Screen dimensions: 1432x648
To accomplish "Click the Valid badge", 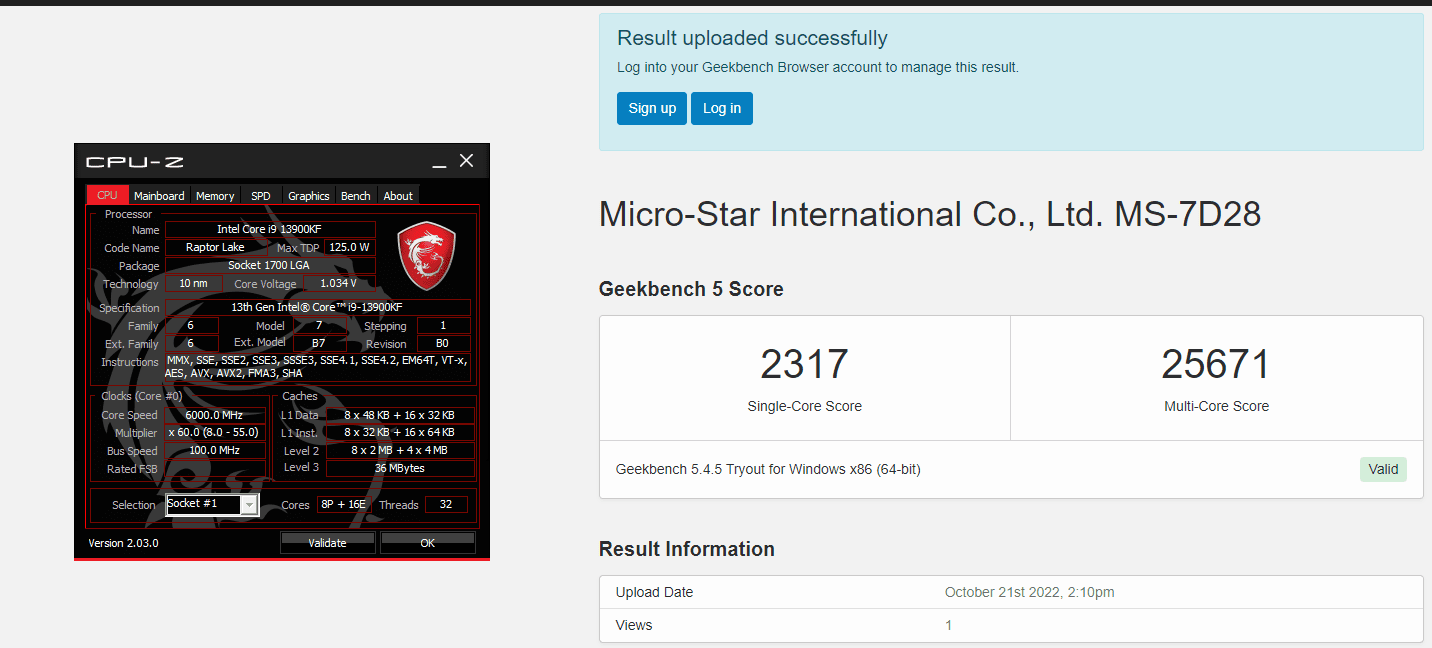I will [x=1383, y=469].
